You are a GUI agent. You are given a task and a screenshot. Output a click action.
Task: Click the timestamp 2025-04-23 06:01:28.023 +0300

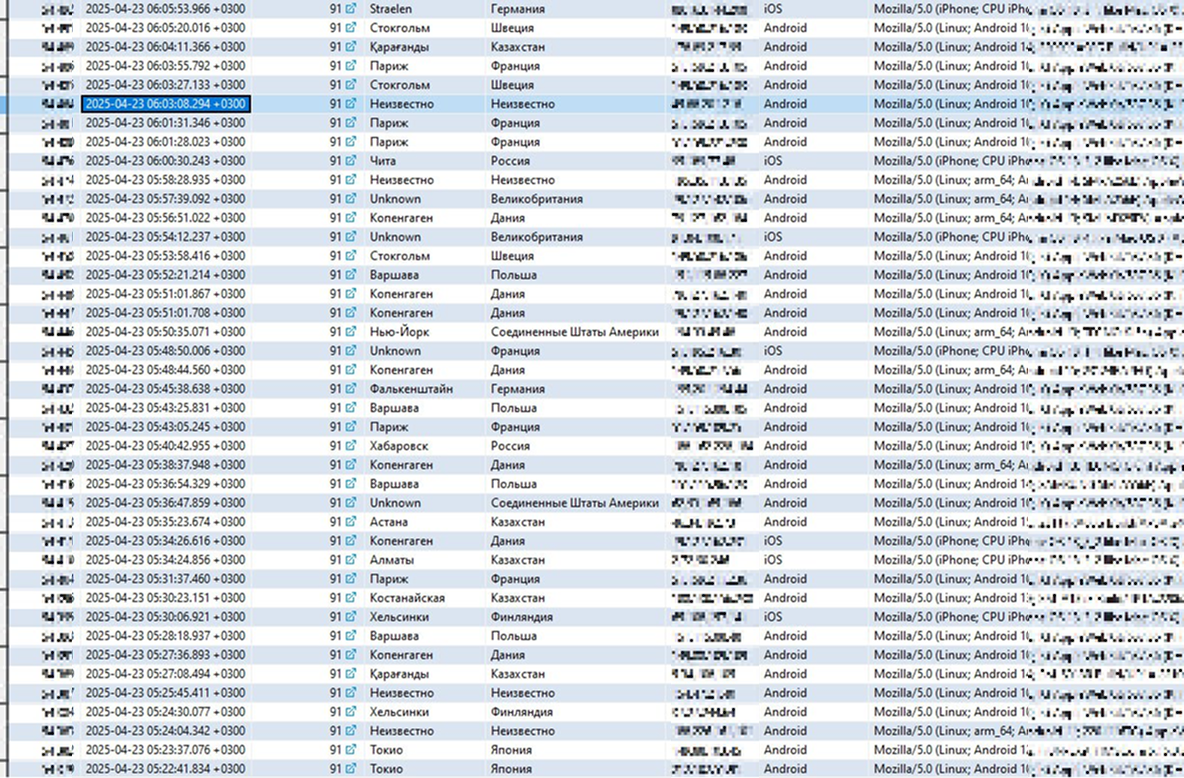[x=165, y=142]
